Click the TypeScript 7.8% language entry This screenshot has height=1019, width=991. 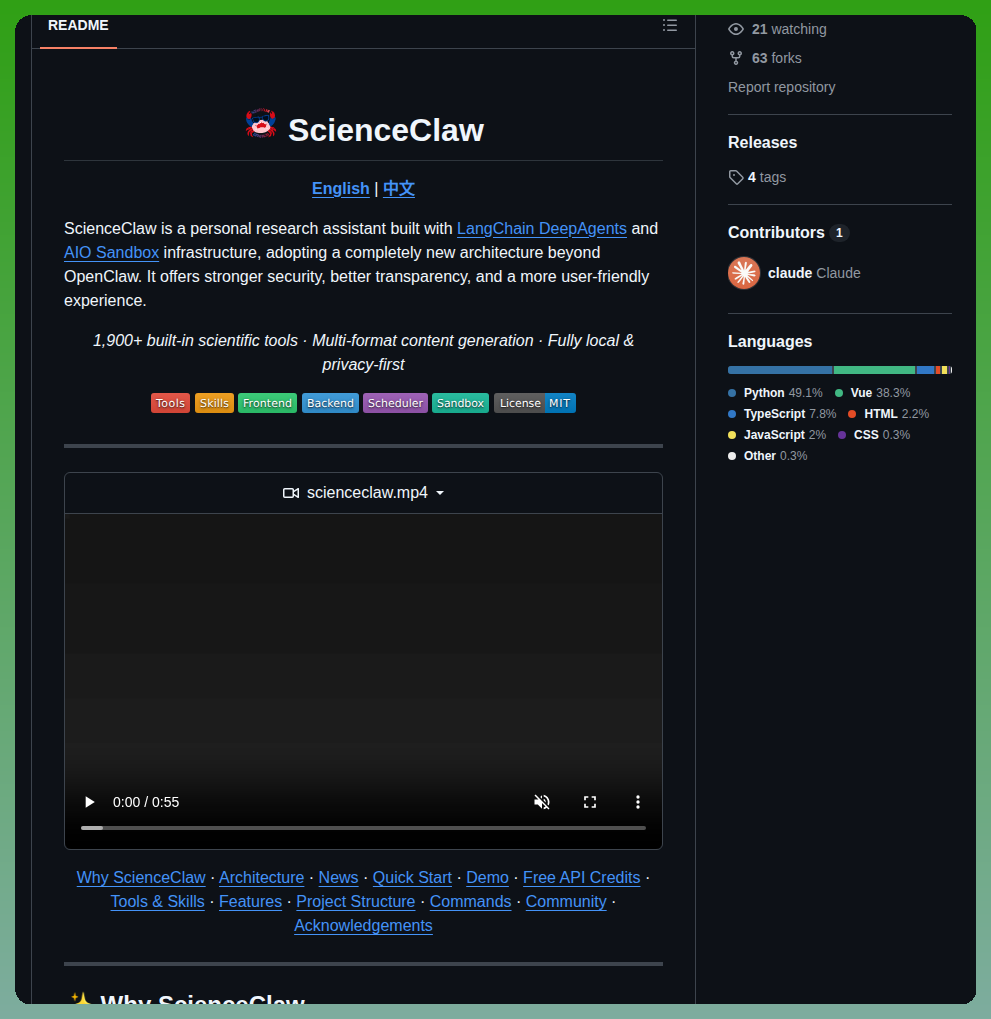(x=782, y=413)
